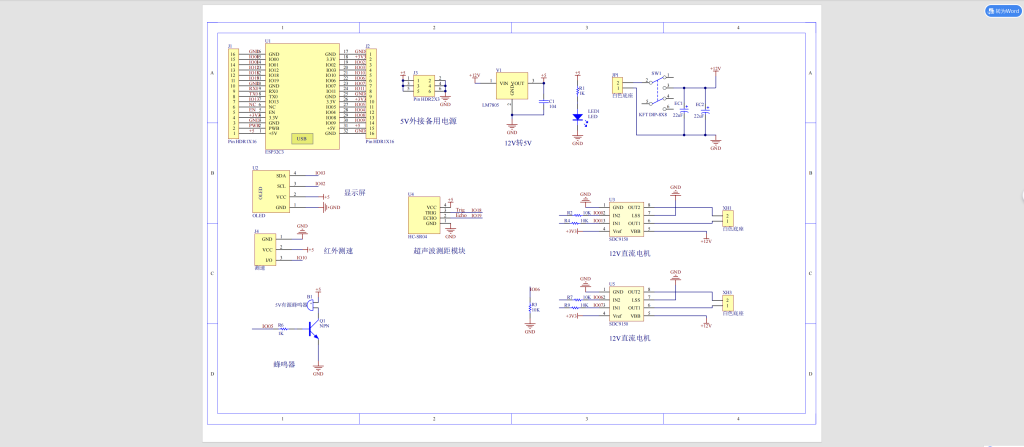
Task: Click the LM7805 voltage regulator symbol
Action: pos(512,89)
